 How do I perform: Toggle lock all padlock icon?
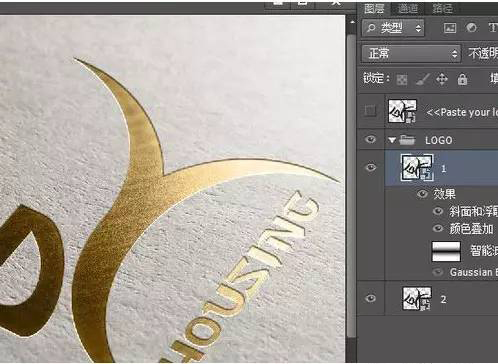tap(462, 80)
